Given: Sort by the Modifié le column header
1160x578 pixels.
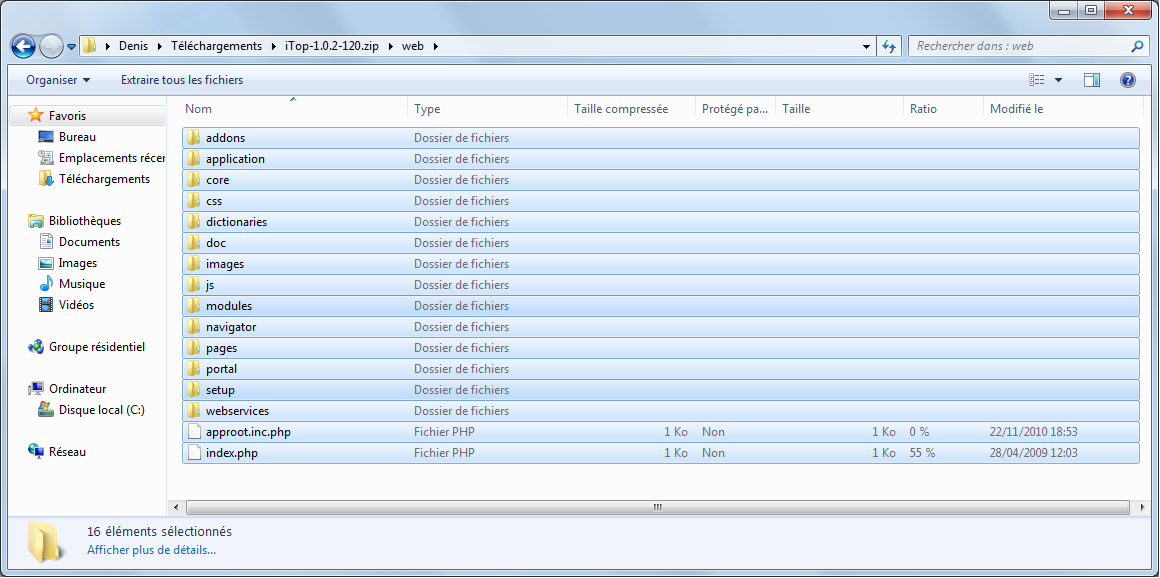Looking at the screenshot, I should (x=1016, y=109).
